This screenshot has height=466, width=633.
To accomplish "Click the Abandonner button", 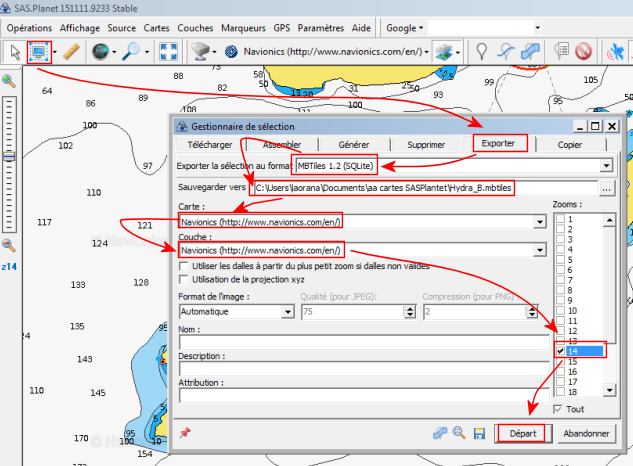I will [x=586, y=434].
